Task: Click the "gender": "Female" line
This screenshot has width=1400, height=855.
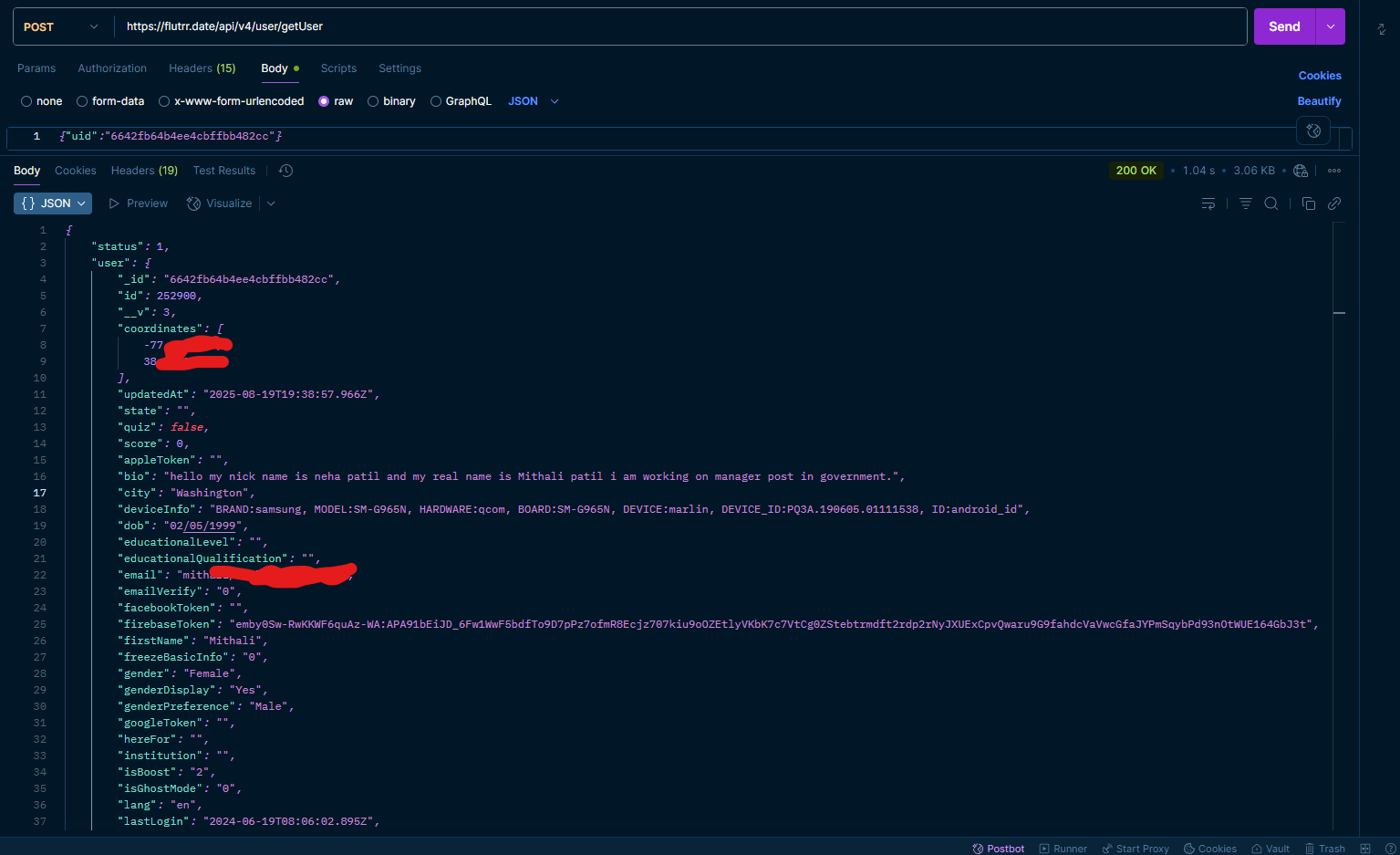Action: tap(180, 673)
